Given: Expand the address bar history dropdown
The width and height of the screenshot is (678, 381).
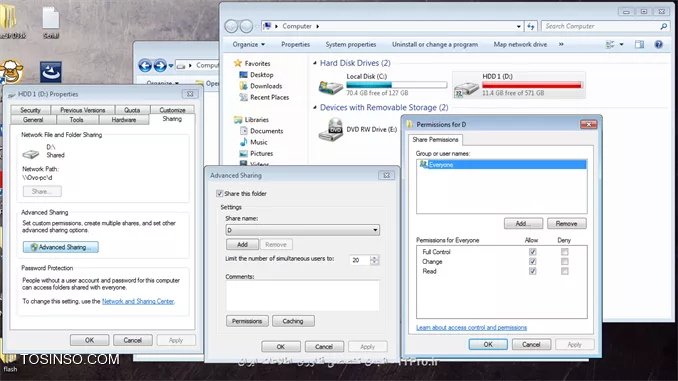Looking at the screenshot, I should [x=518, y=26].
